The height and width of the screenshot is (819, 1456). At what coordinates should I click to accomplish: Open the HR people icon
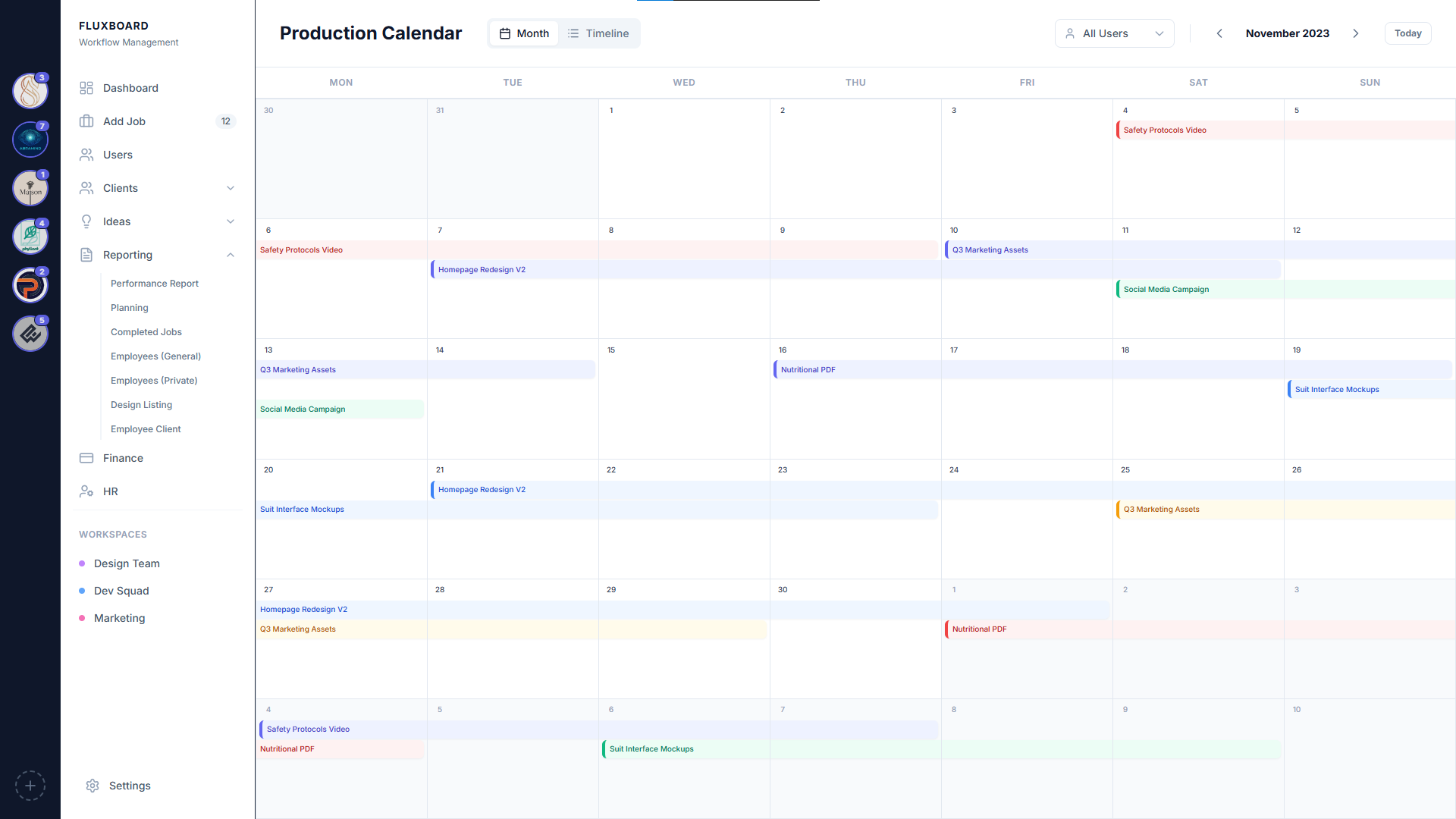[86, 491]
